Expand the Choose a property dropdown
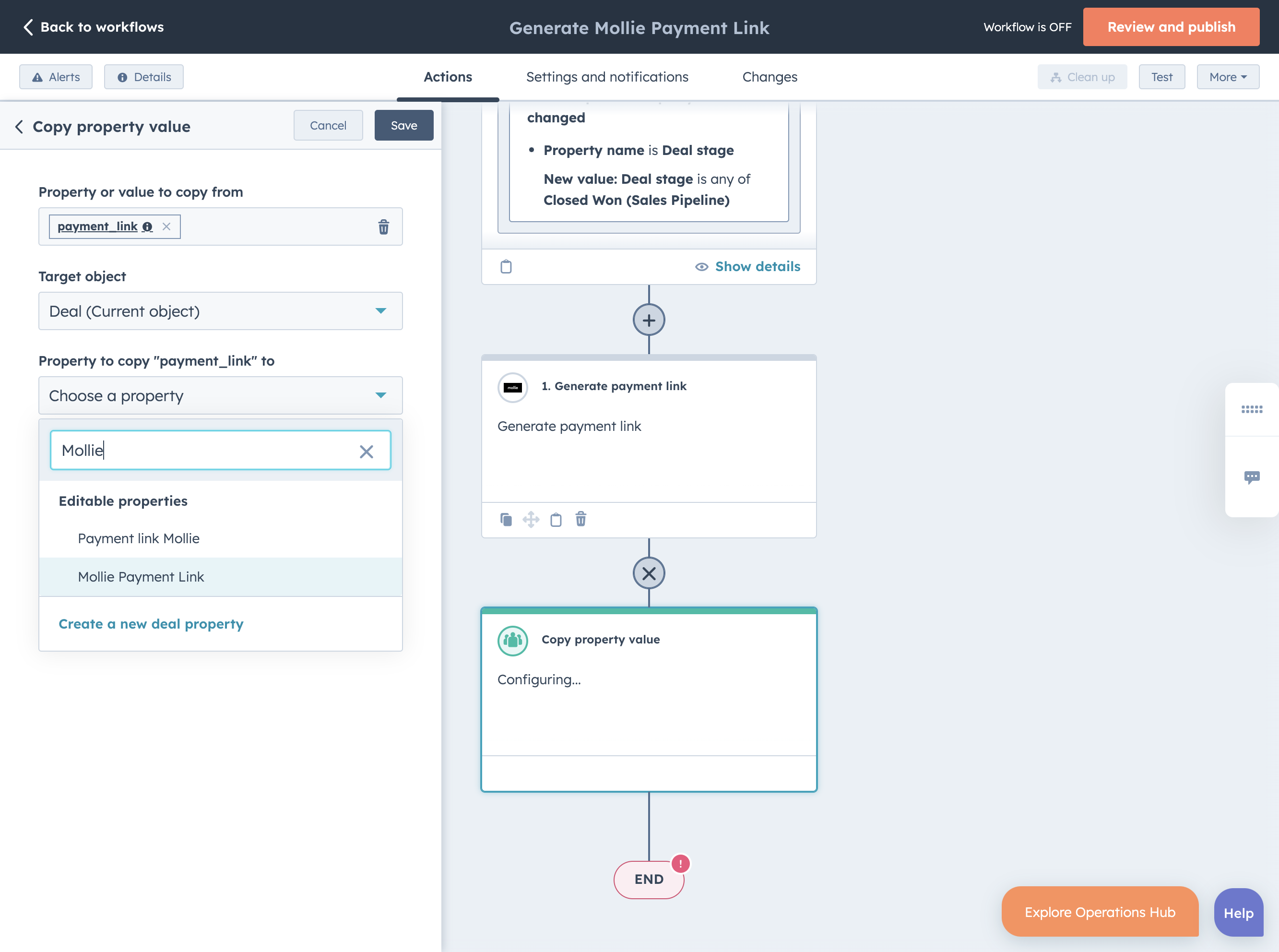Viewport: 1279px width, 952px height. tap(221, 395)
